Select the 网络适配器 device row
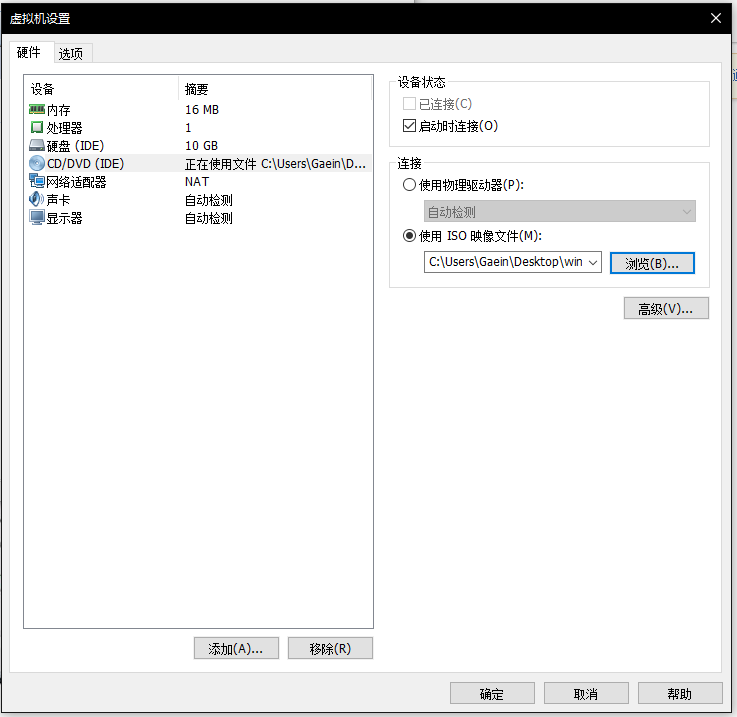This screenshot has height=717, width=737. [x=198, y=181]
